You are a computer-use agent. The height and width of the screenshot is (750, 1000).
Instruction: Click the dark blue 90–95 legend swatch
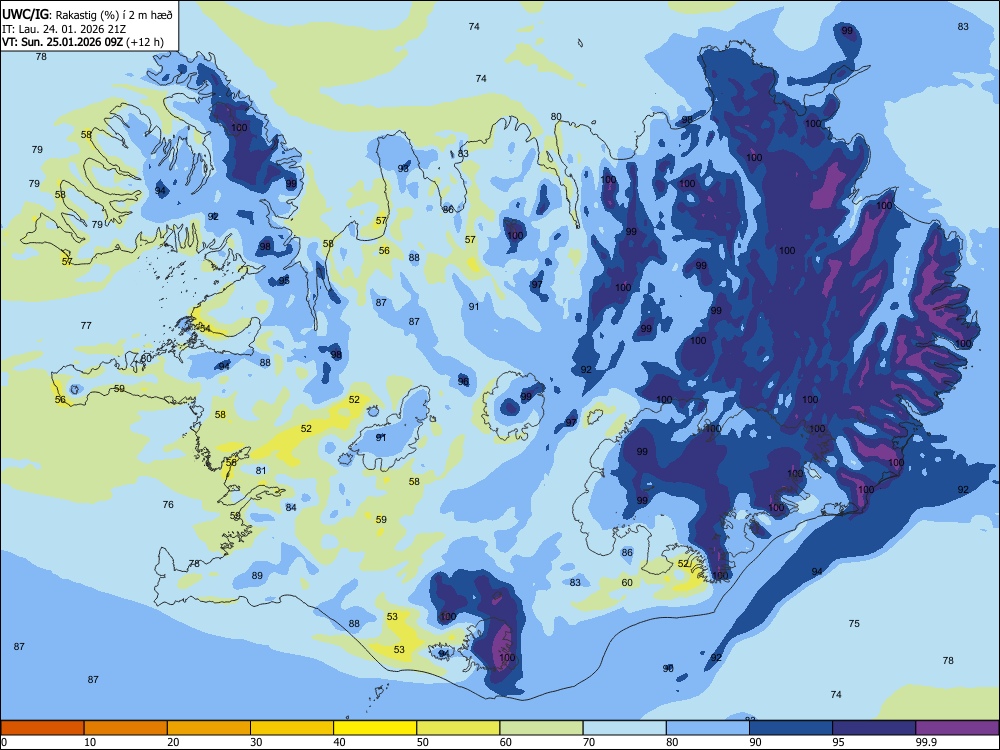tap(791, 728)
